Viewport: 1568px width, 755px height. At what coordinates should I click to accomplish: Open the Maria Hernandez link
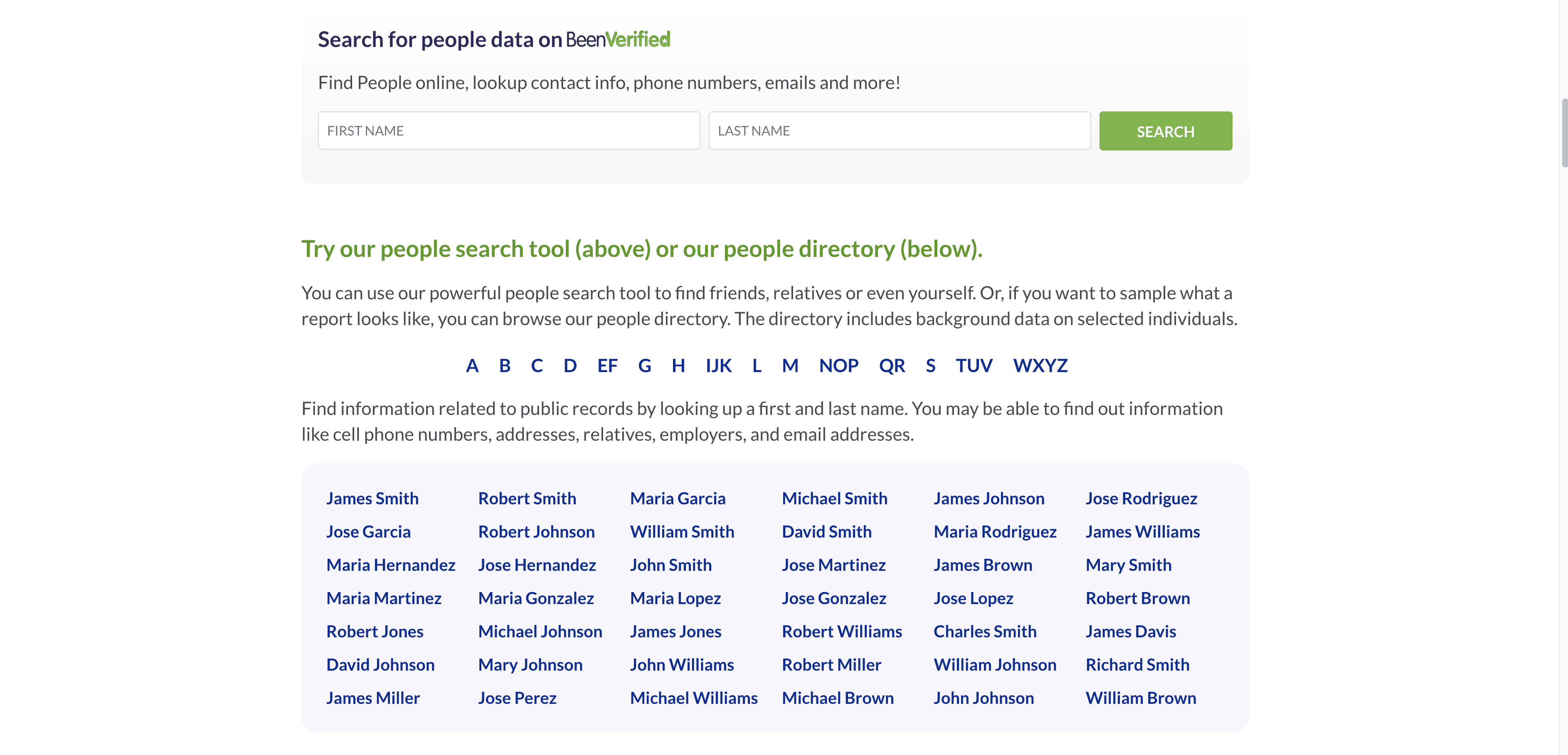[x=390, y=565]
